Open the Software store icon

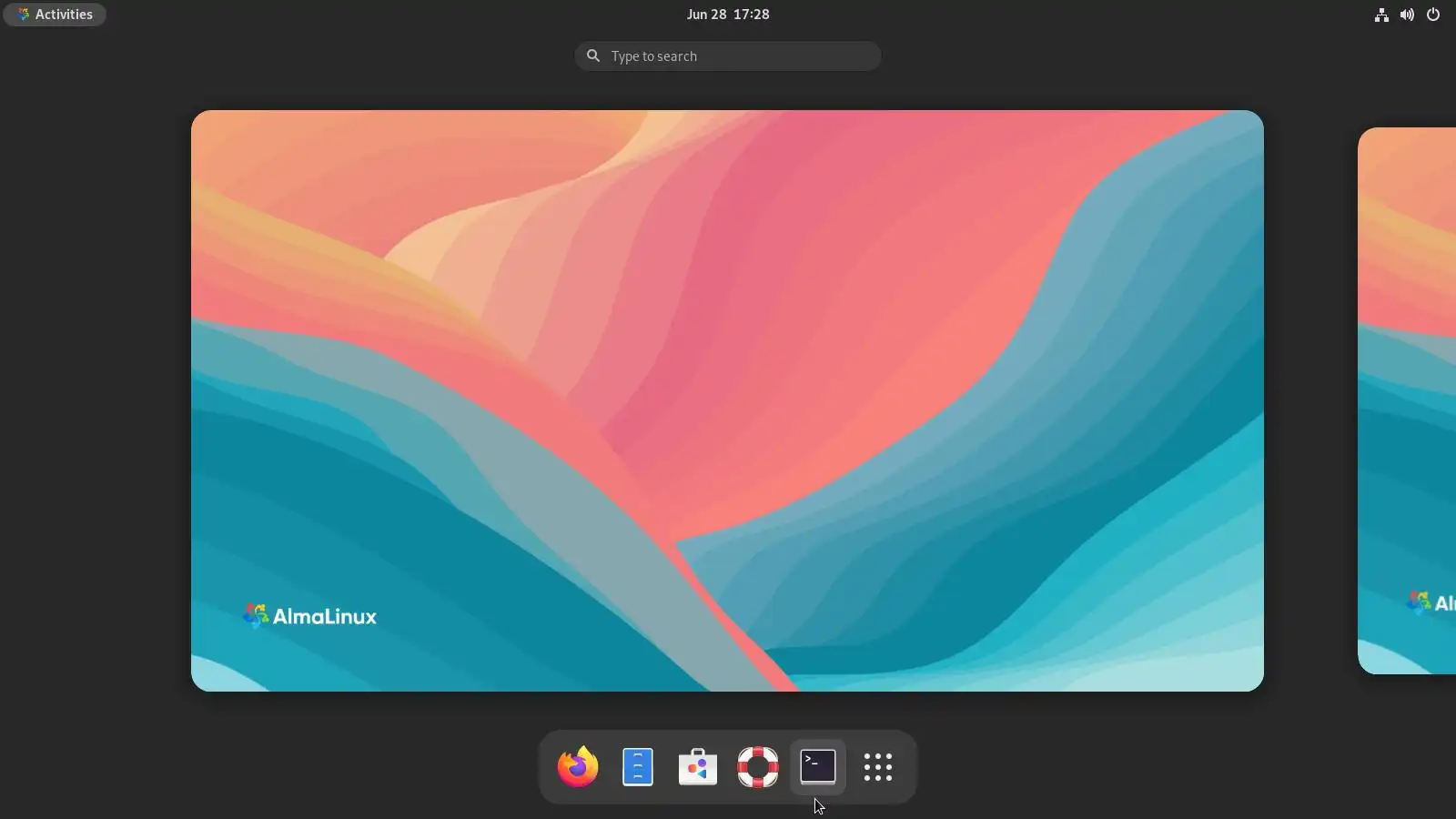tap(698, 767)
